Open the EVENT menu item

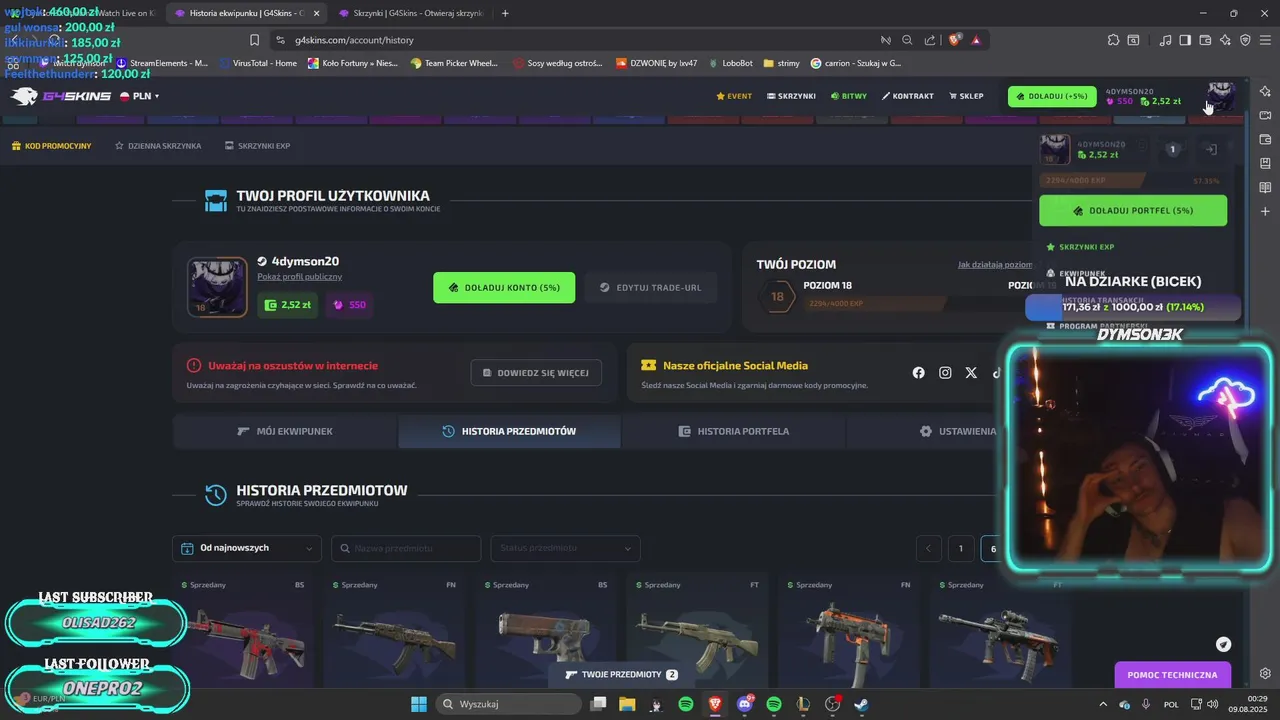[x=734, y=96]
